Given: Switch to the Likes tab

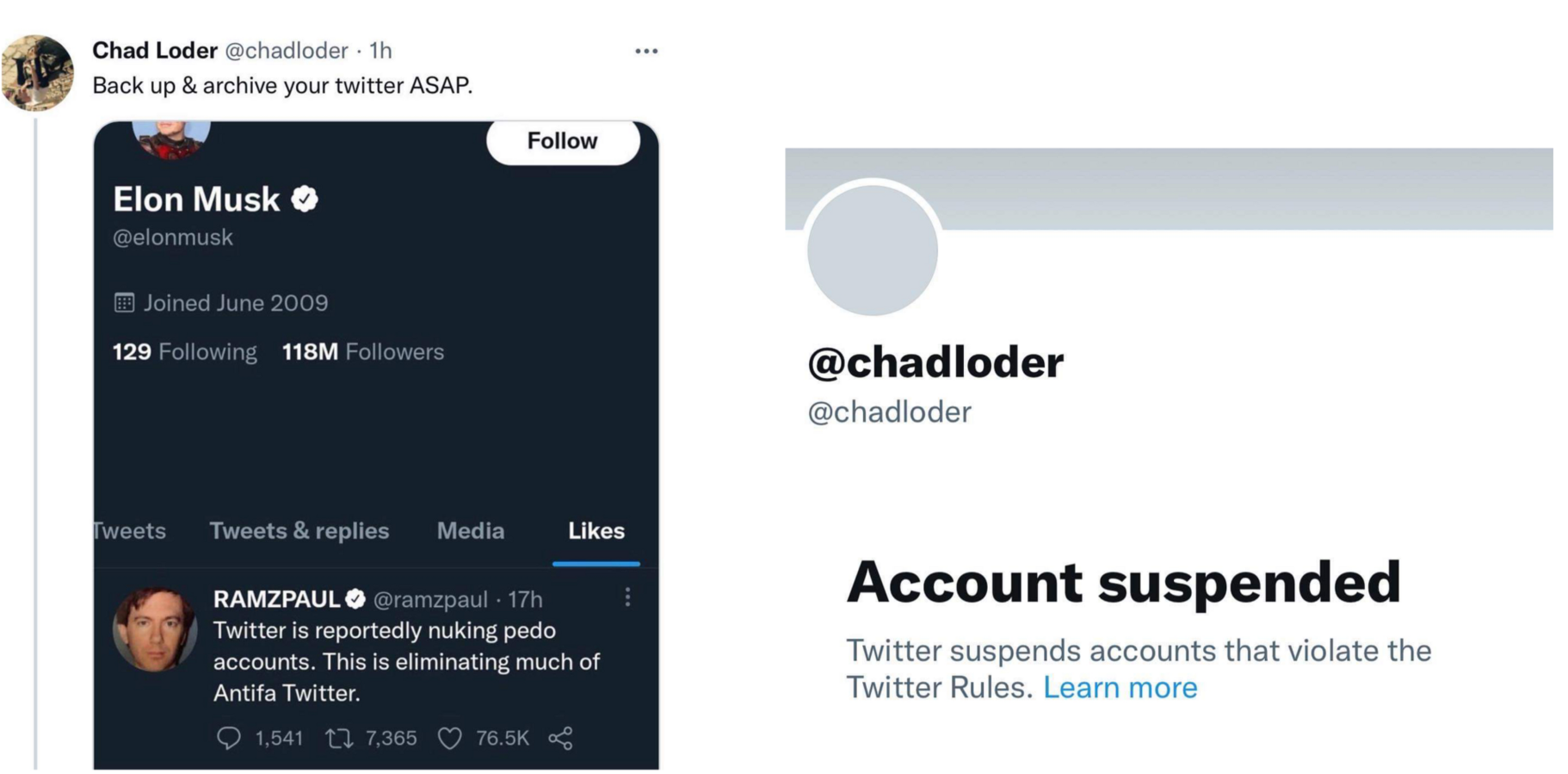Looking at the screenshot, I should pyautogui.click(x=596, y=531).
